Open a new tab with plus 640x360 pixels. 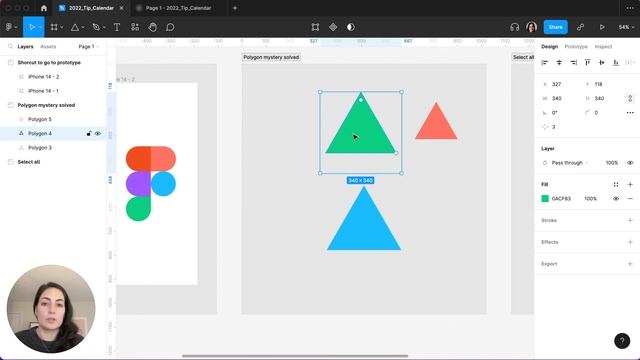point(235,8)
